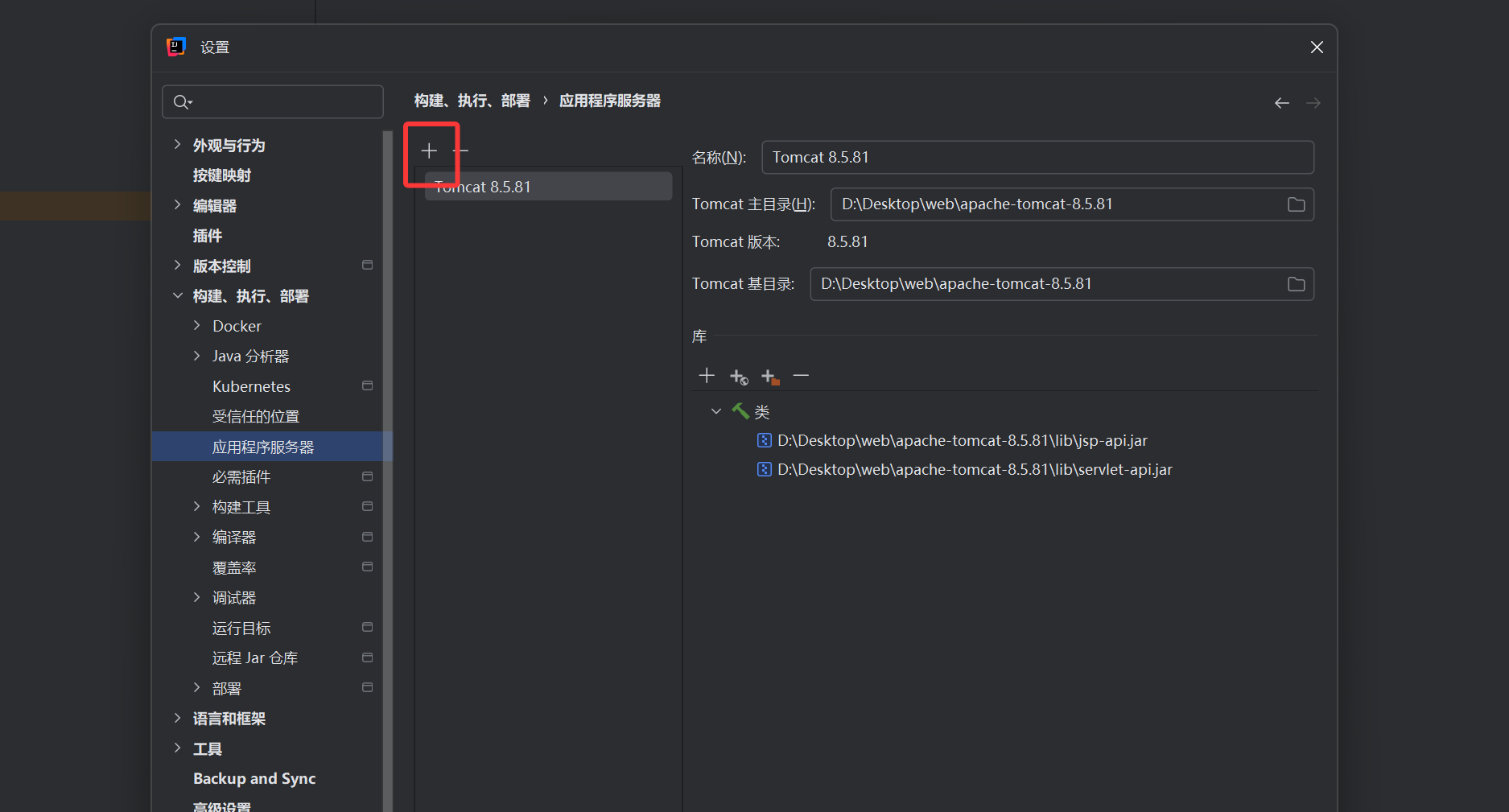Expand the Docker settings node

[197, 326]
